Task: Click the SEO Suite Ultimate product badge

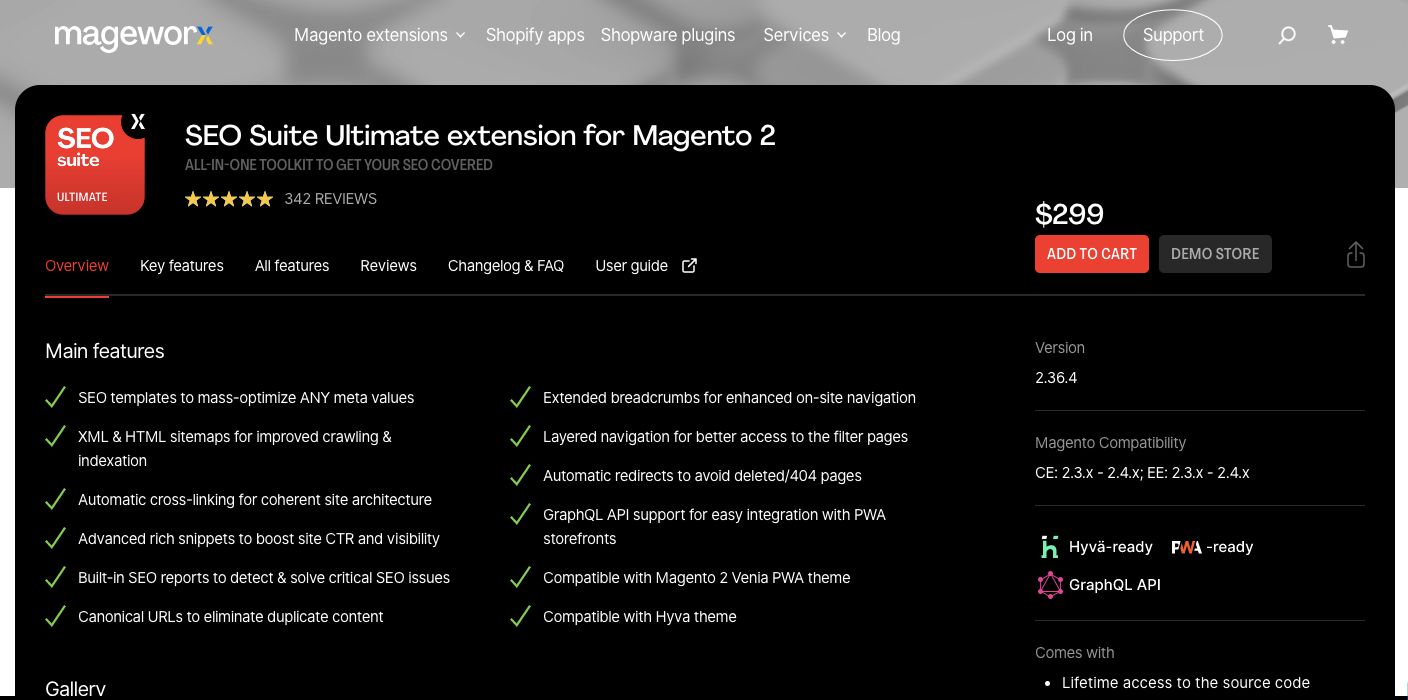Action: click(x=95, y=165)
